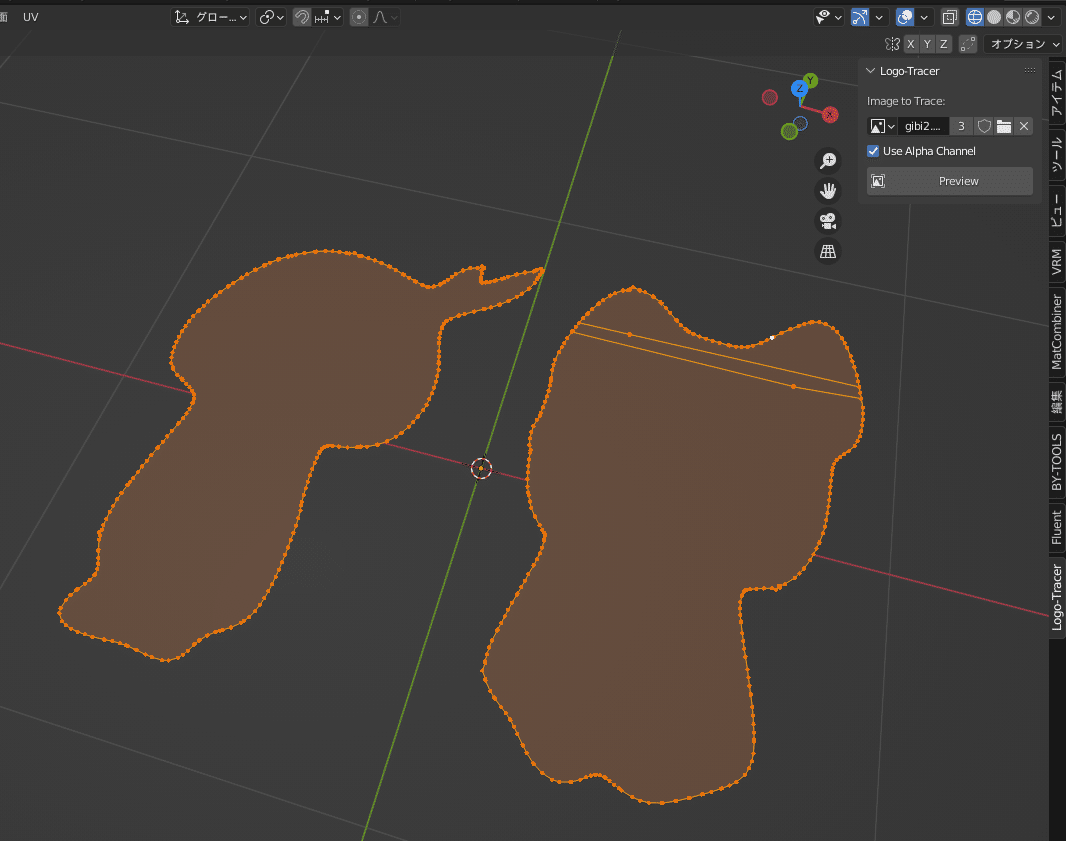Unlink the image with X button
The image size is (1066, 841).
pyautogui.click(x=1024, y=126)
